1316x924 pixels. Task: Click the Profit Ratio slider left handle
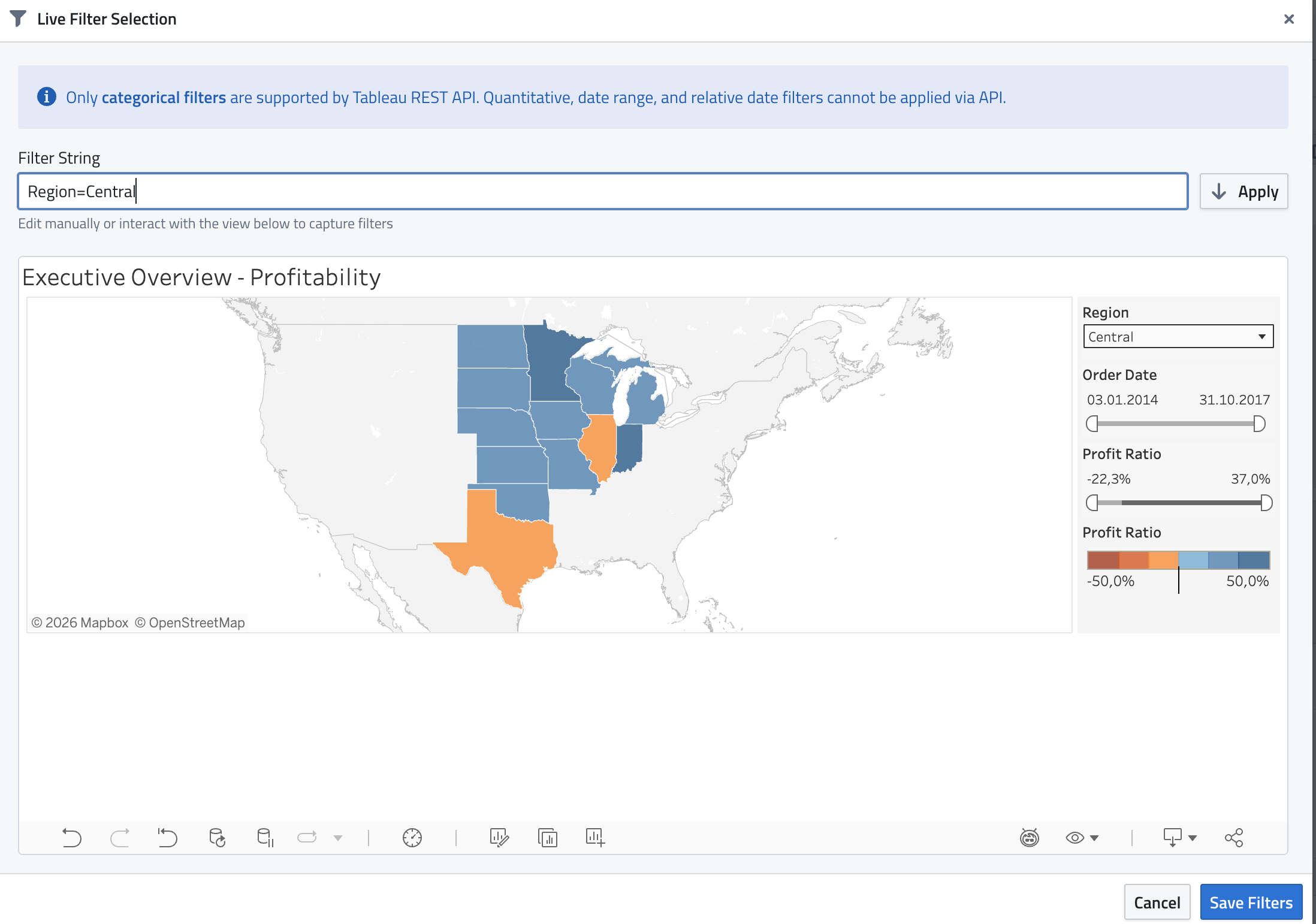click(x=1092, y=503)
